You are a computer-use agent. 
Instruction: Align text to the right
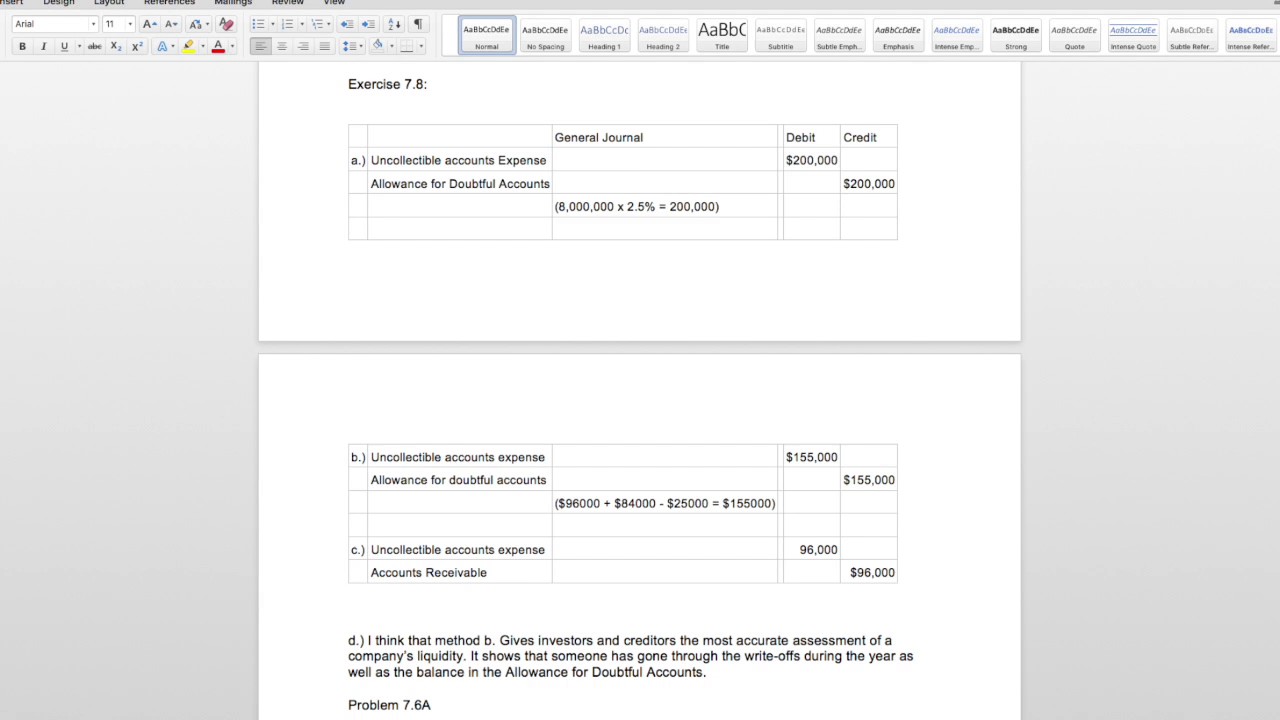coord(303,46)
